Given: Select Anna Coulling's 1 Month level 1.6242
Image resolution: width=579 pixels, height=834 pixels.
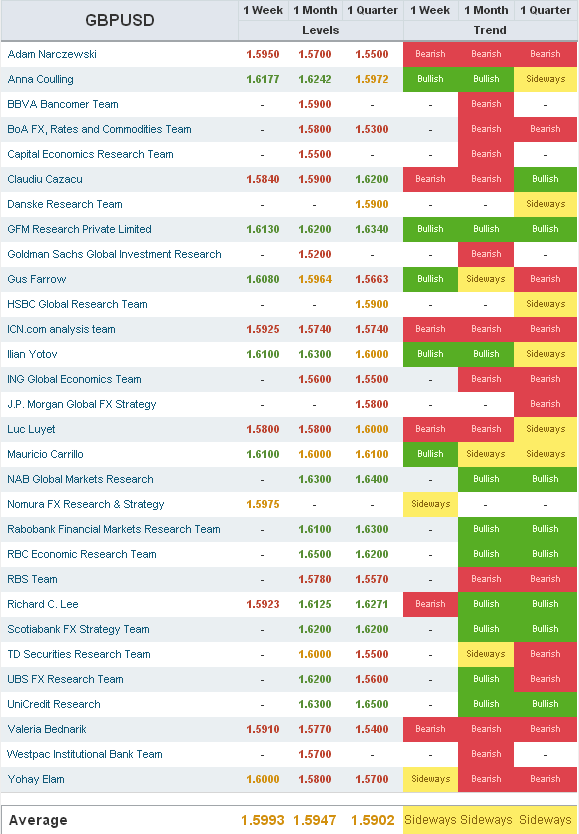Looking at the screenshot, I should coord(315,79).
